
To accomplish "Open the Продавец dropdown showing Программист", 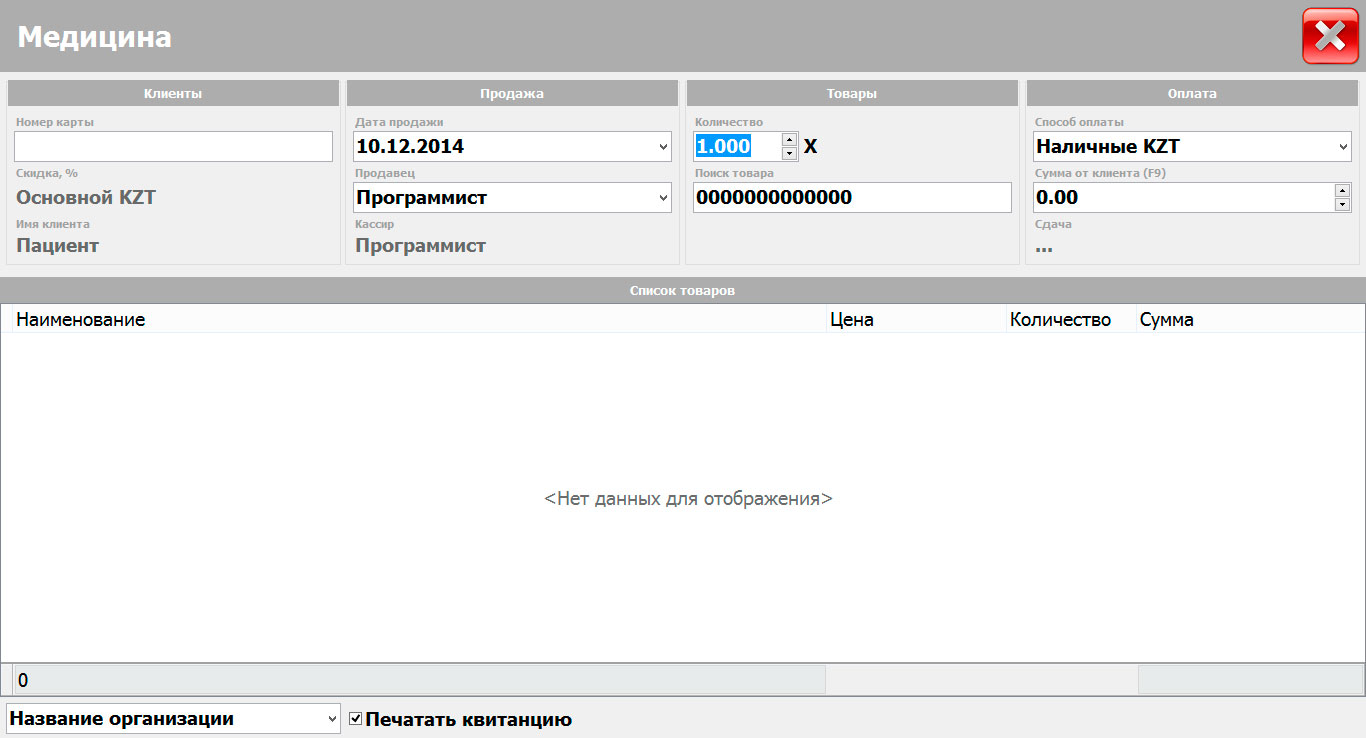I will [x=664, y=197].
